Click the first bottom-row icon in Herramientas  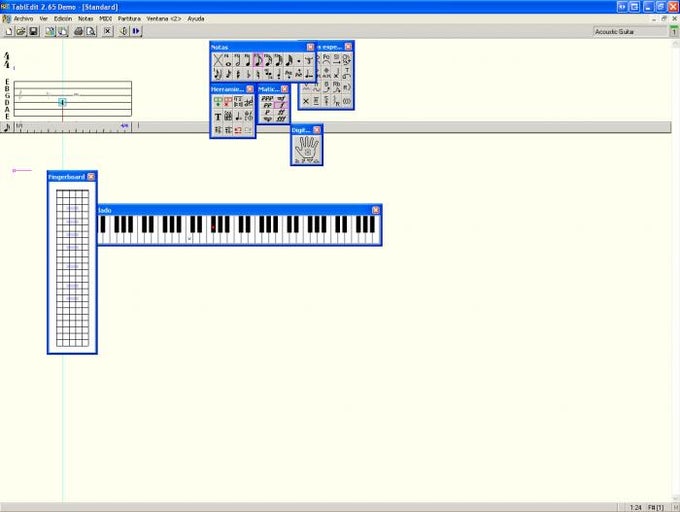coord(218,130)
